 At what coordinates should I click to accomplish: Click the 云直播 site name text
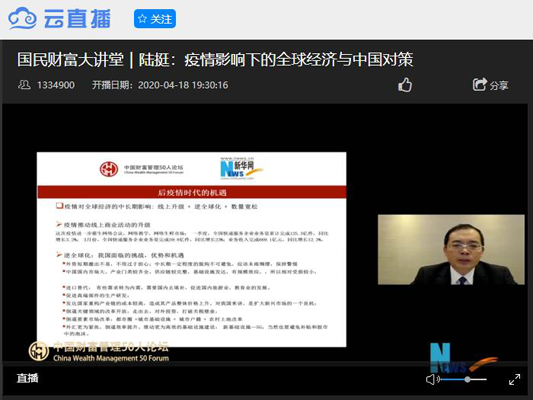click(x=77, y=18)
